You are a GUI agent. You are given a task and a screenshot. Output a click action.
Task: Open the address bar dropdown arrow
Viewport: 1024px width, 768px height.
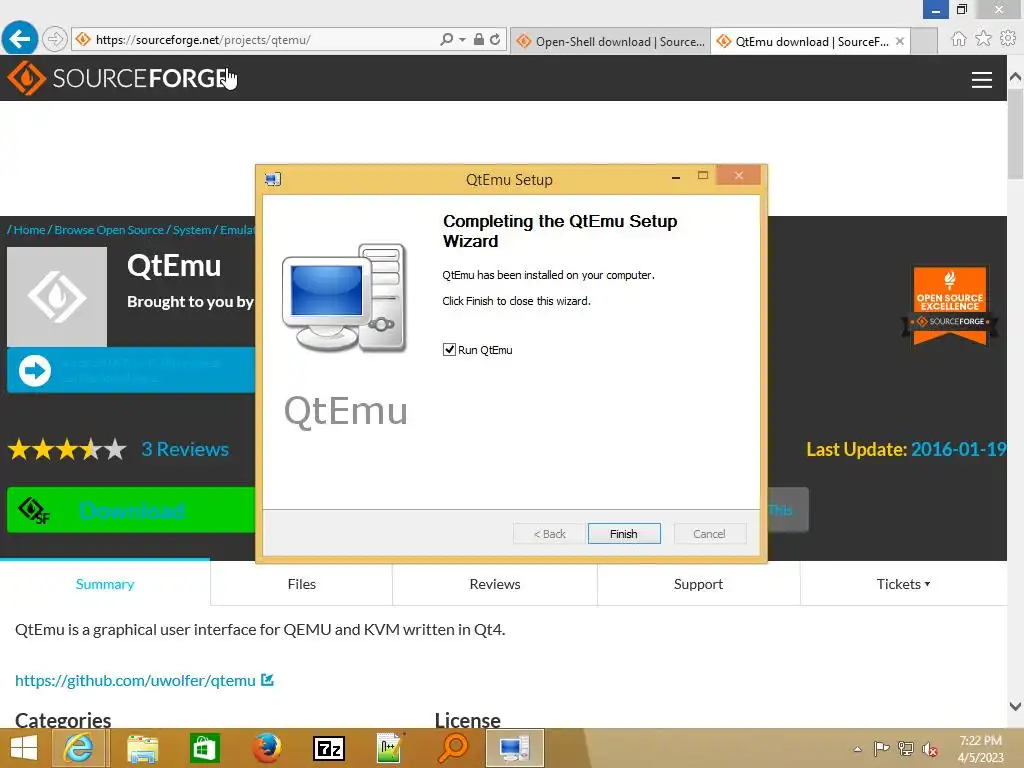[462, 39]
